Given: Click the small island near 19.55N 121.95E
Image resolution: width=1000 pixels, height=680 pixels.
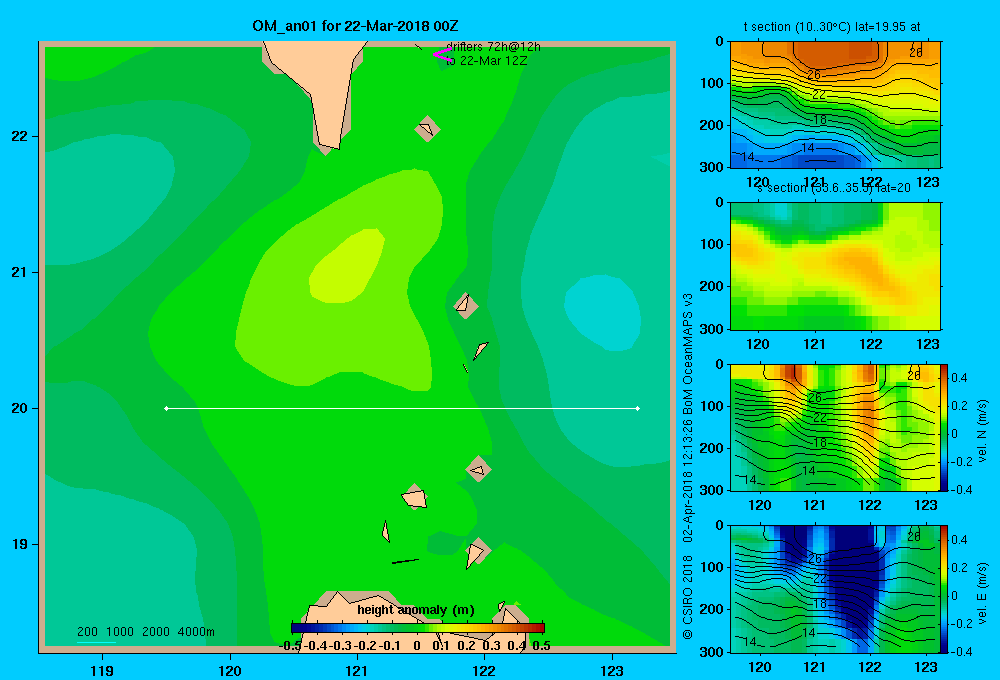Looking at the screenshot, I should coord(478,469).
